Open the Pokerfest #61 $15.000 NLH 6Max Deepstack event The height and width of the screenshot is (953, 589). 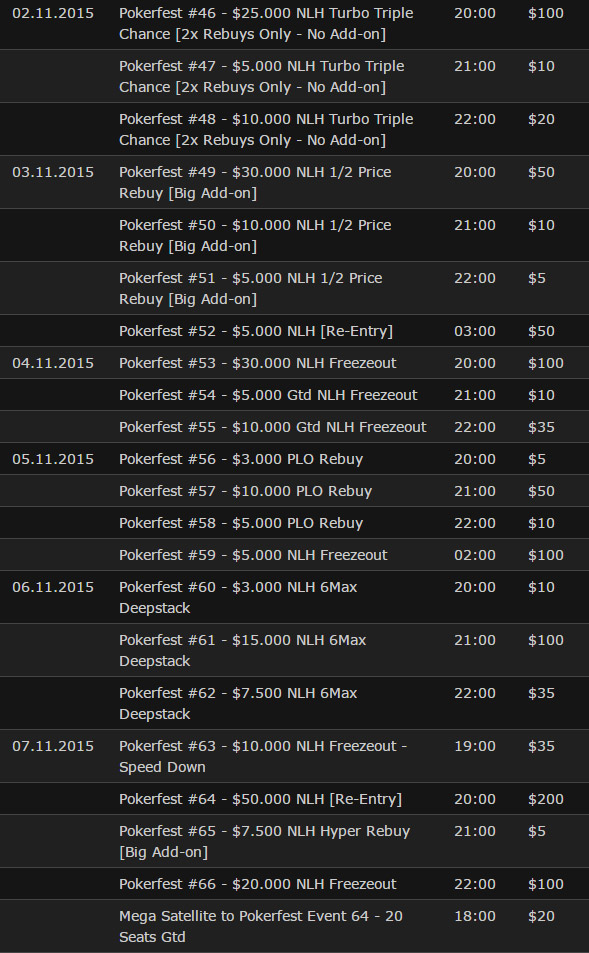[x=243, y=650]
